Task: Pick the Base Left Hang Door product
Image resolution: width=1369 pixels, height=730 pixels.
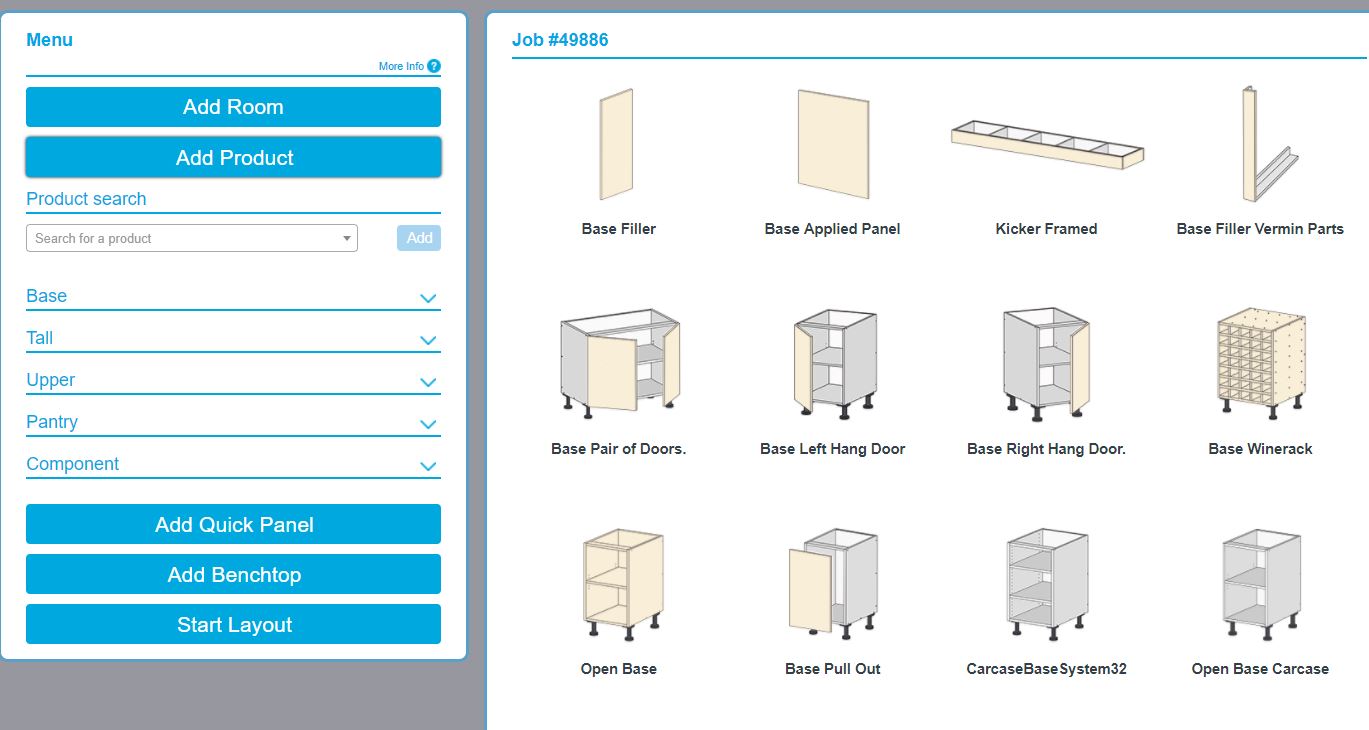Action: (832, 362)
